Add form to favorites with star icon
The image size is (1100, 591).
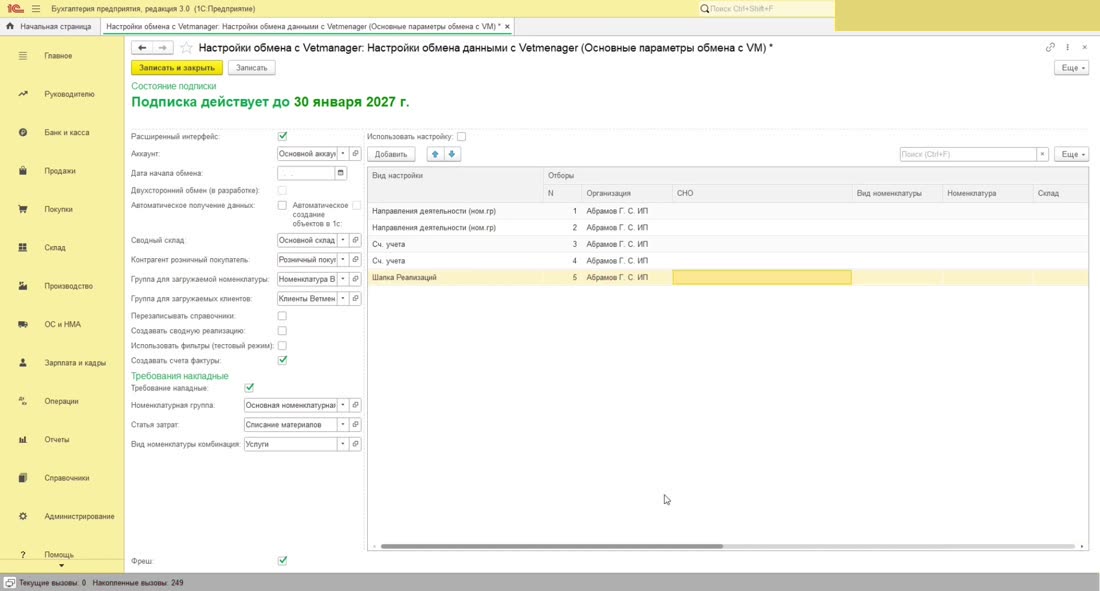186,48
